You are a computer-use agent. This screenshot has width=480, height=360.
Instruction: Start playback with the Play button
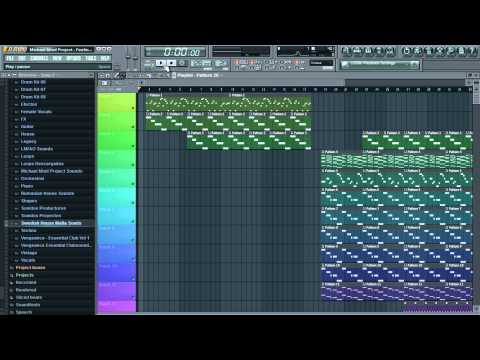click(161, 63)
